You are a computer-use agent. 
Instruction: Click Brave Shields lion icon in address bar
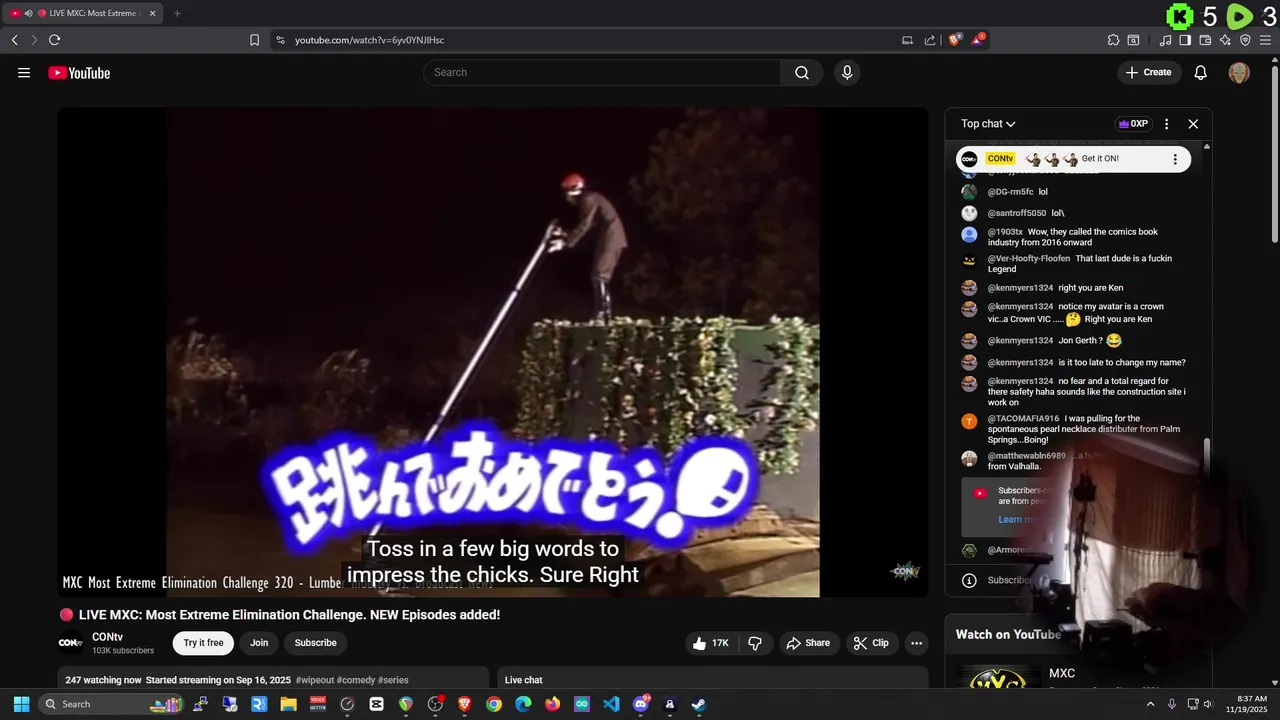pos(955,40)
